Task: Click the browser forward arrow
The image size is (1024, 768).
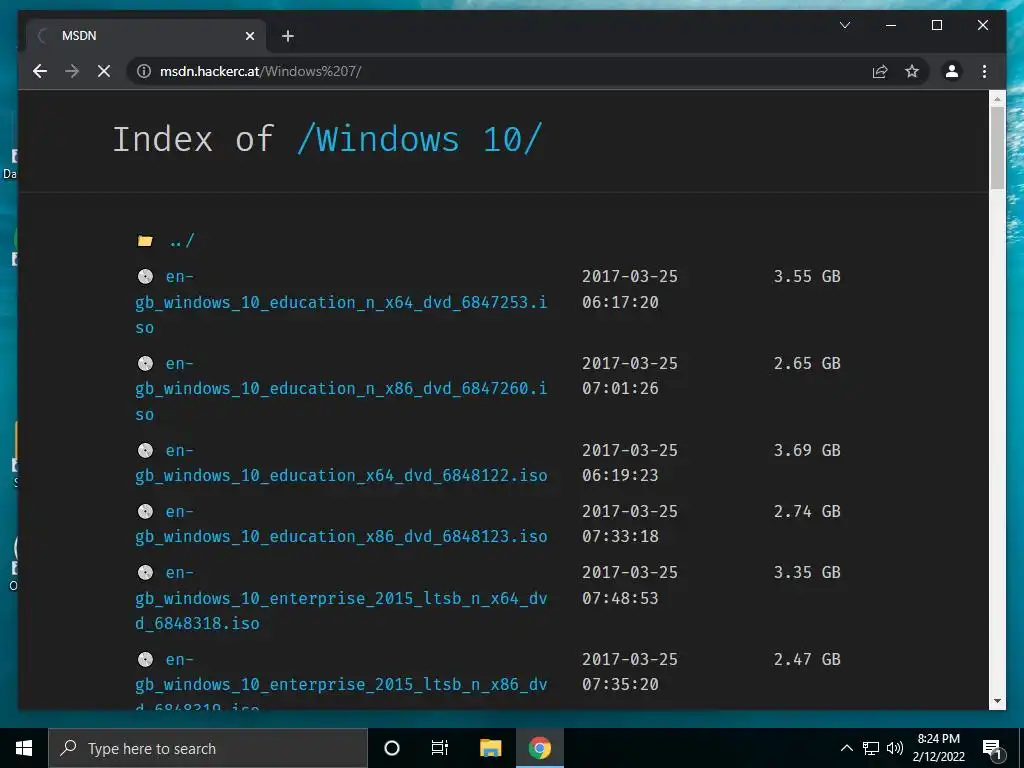Action: 72,71
